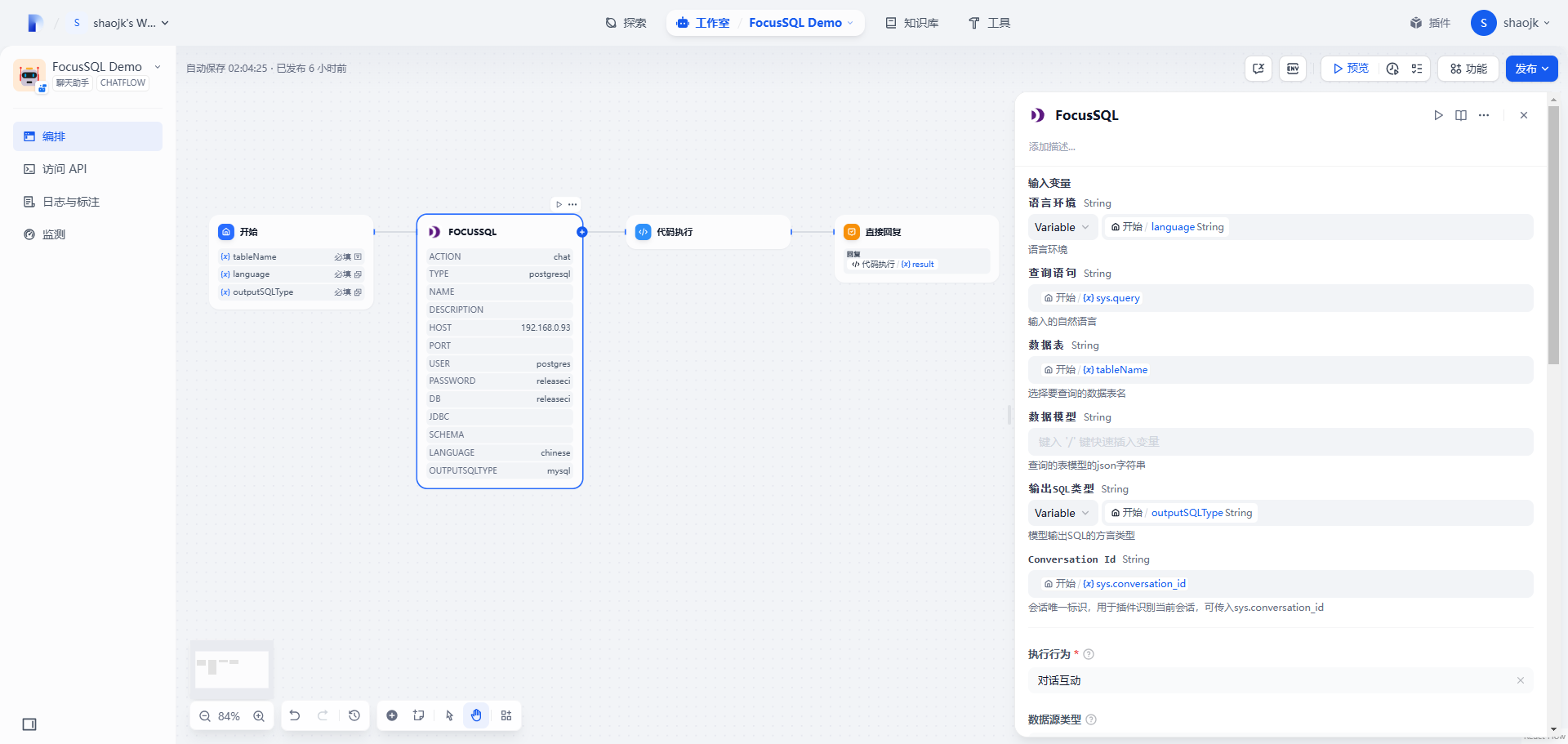Screen dimensions: 1568x744
Task: Switch to hand pan mode
Action: [x=477, y=715]
